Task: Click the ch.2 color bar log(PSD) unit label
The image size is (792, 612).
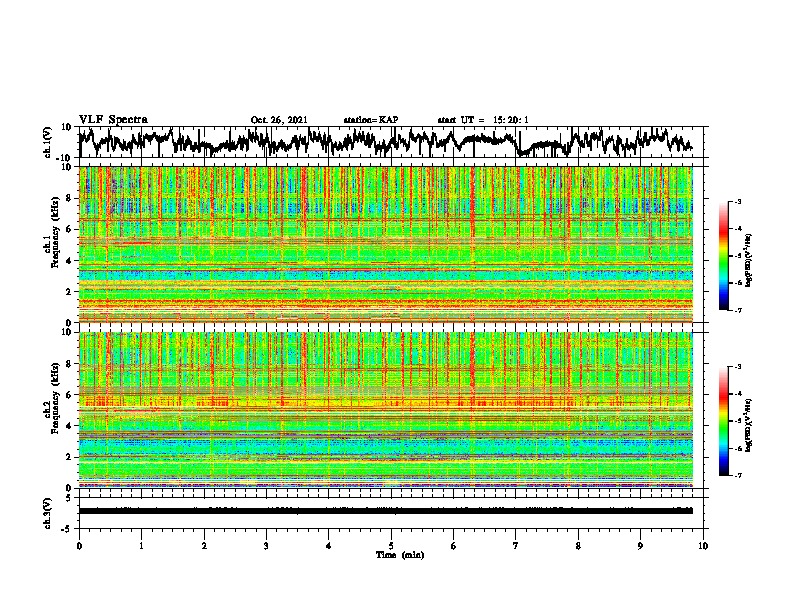Action: [749, 425]
